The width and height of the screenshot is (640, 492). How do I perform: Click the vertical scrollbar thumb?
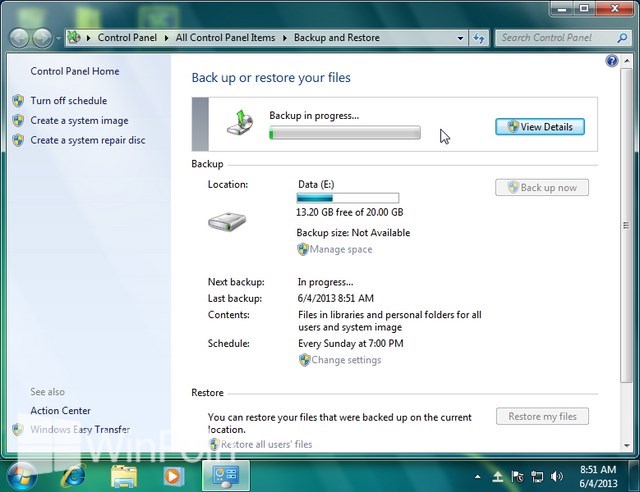pos(627,225)
